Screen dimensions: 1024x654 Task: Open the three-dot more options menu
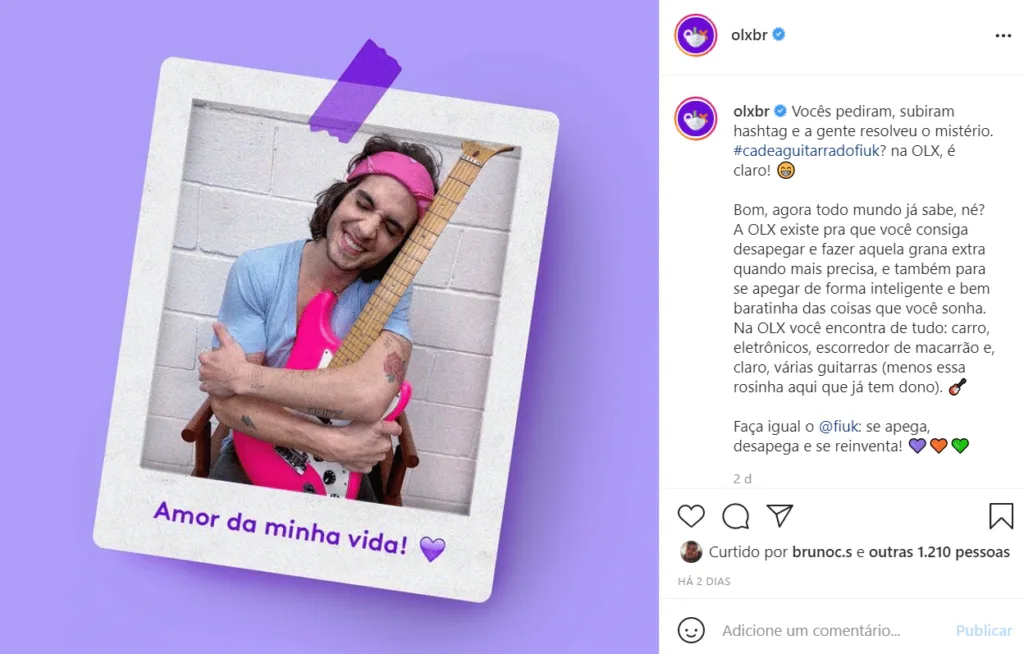[x=1003, y=35]
